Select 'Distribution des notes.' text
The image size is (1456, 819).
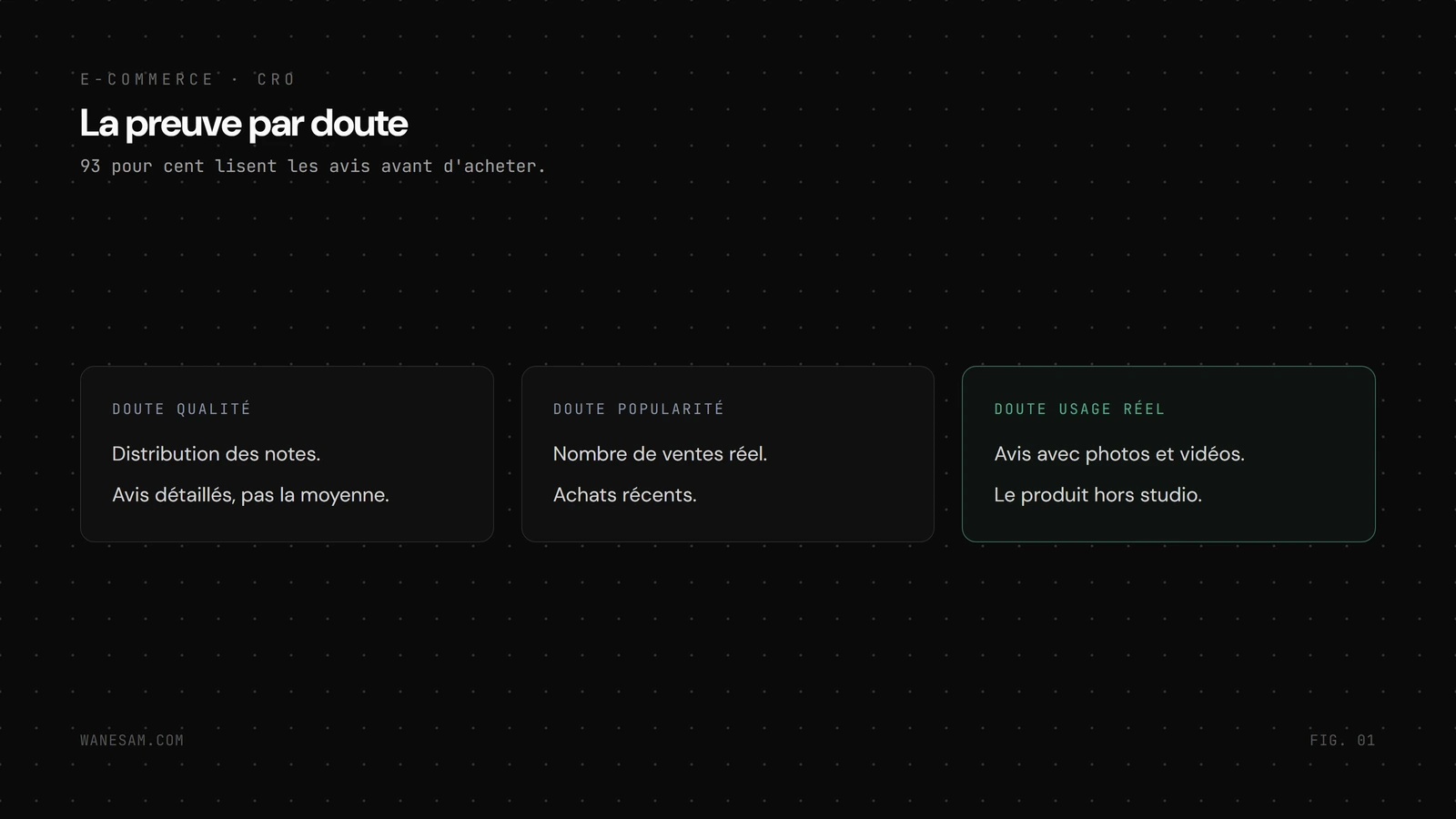pos(217,454)
